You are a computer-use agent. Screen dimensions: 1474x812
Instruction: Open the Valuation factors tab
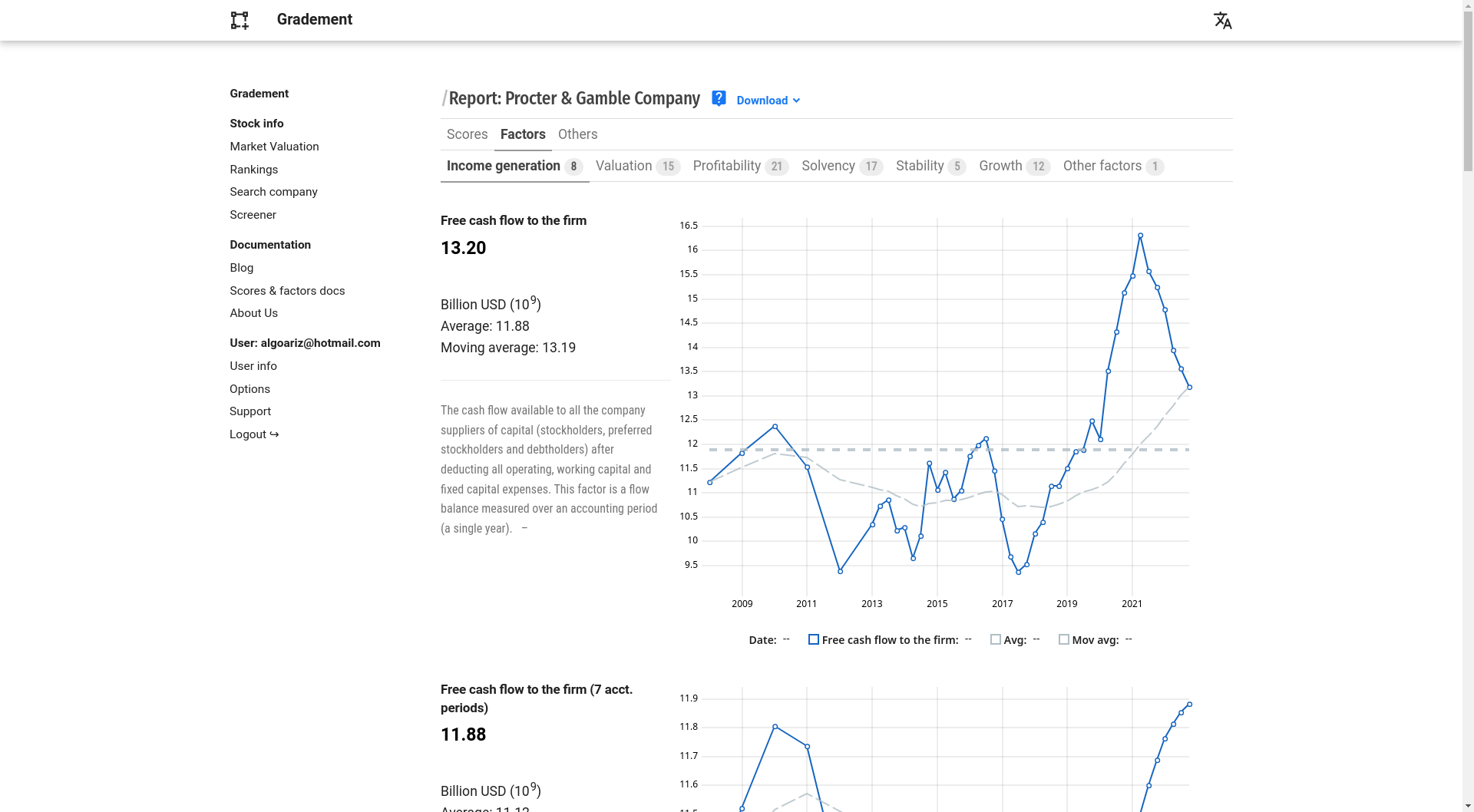[x=638, y=167]
